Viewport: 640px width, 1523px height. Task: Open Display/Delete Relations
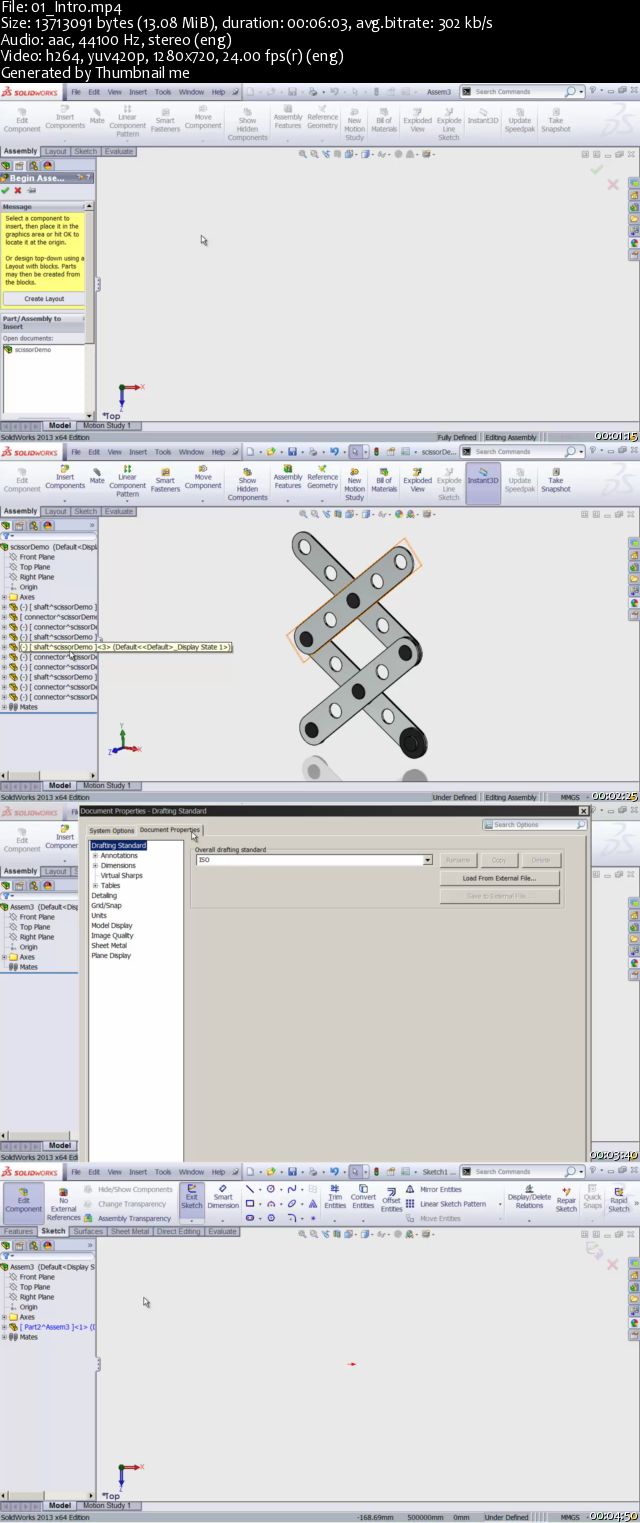(x=529, y=1197)
